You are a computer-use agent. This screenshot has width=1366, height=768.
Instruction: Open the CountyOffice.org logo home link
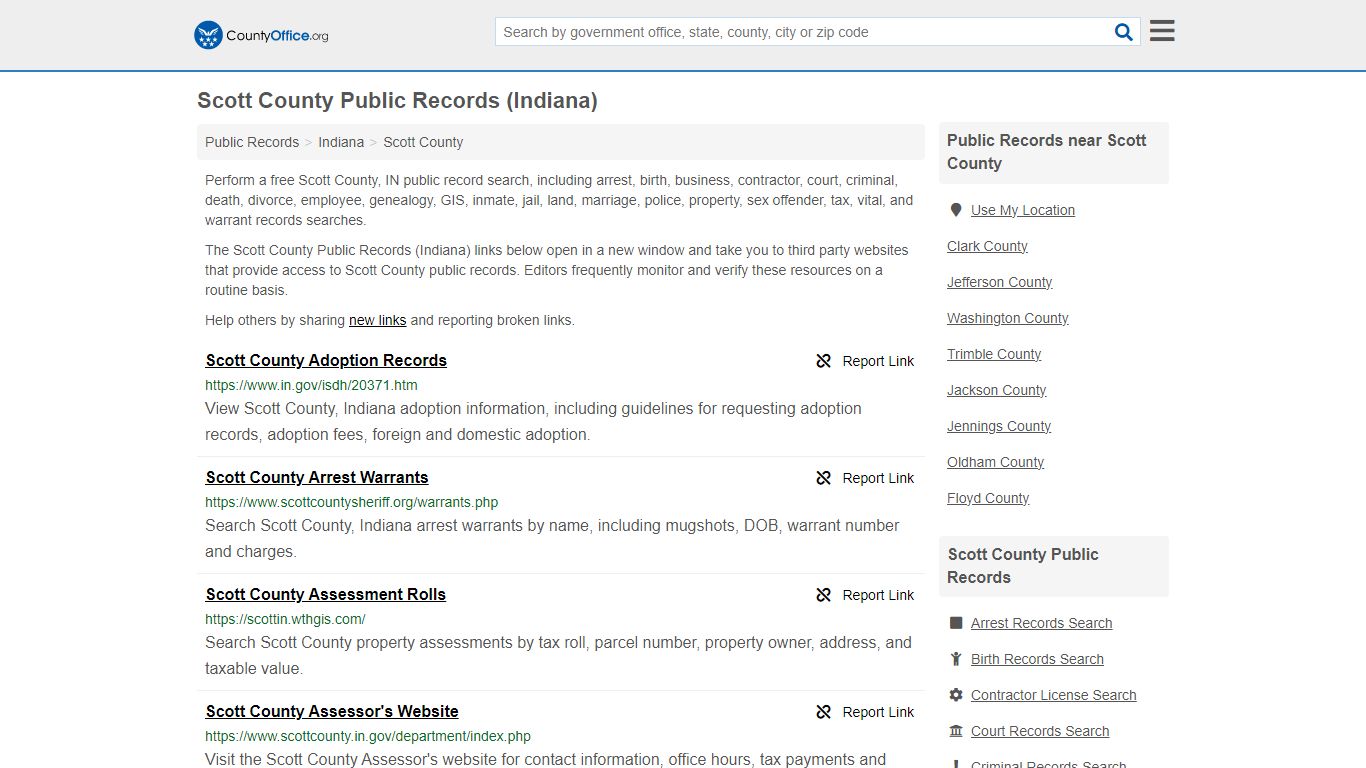tap(261, 35)
